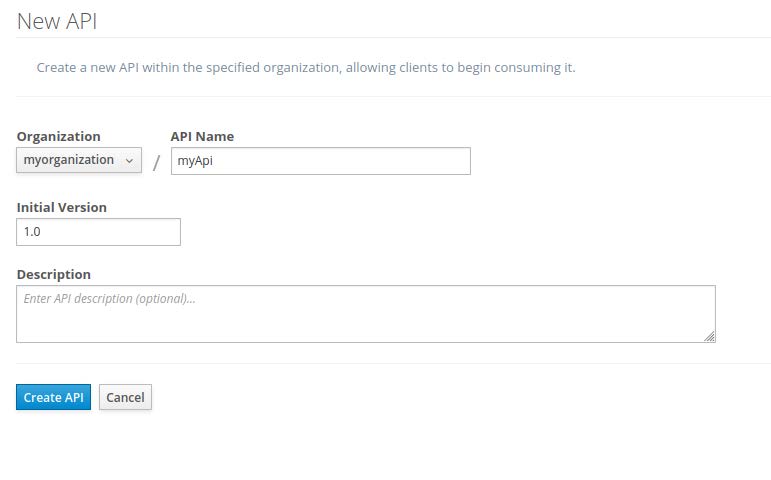Click inside the Initial Version field
The height and width of the screenshot is (480, 771).
click(x=98, y=232)
